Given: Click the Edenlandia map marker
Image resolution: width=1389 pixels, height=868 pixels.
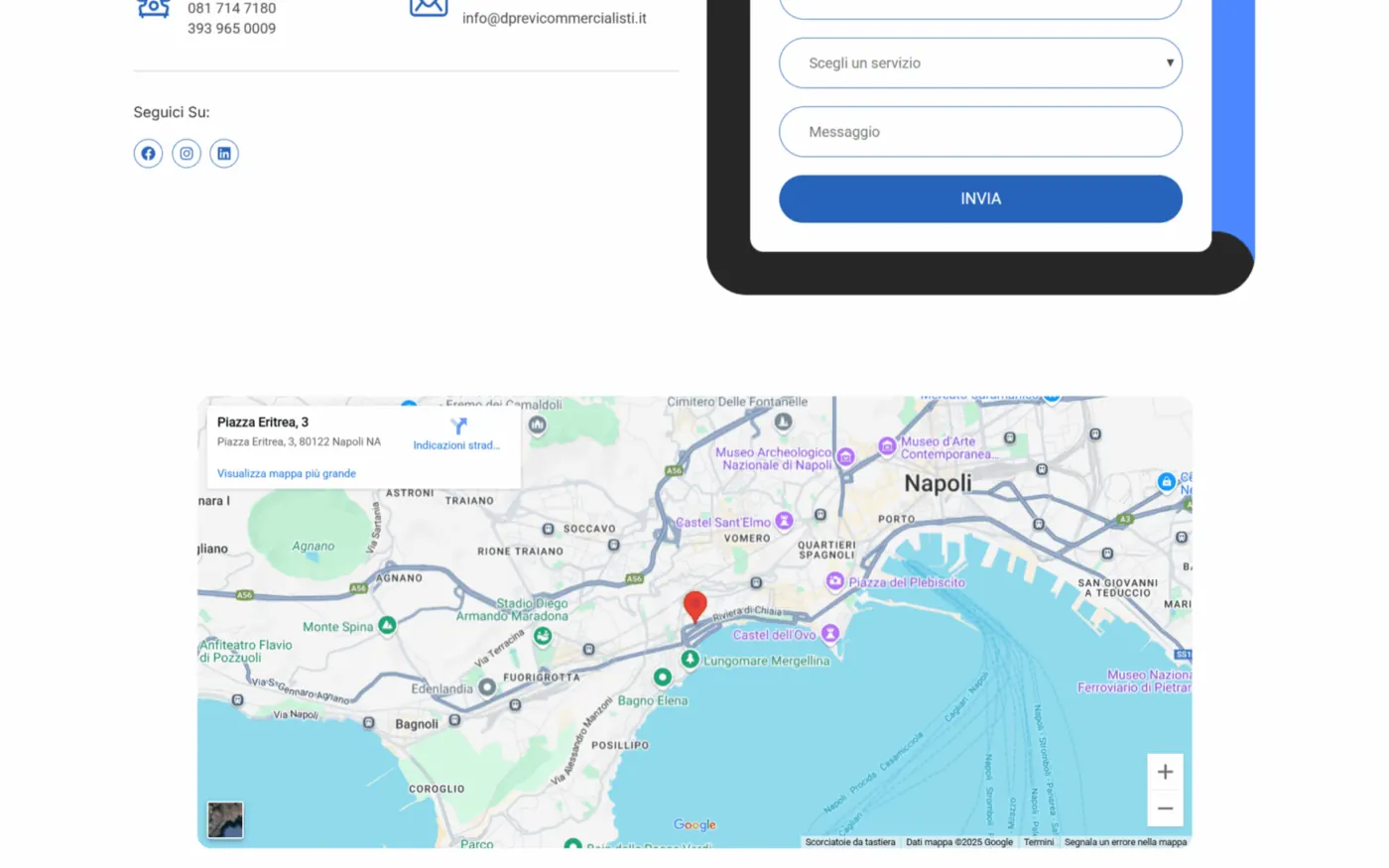Looking at the screenshot, I should (487, 686).
